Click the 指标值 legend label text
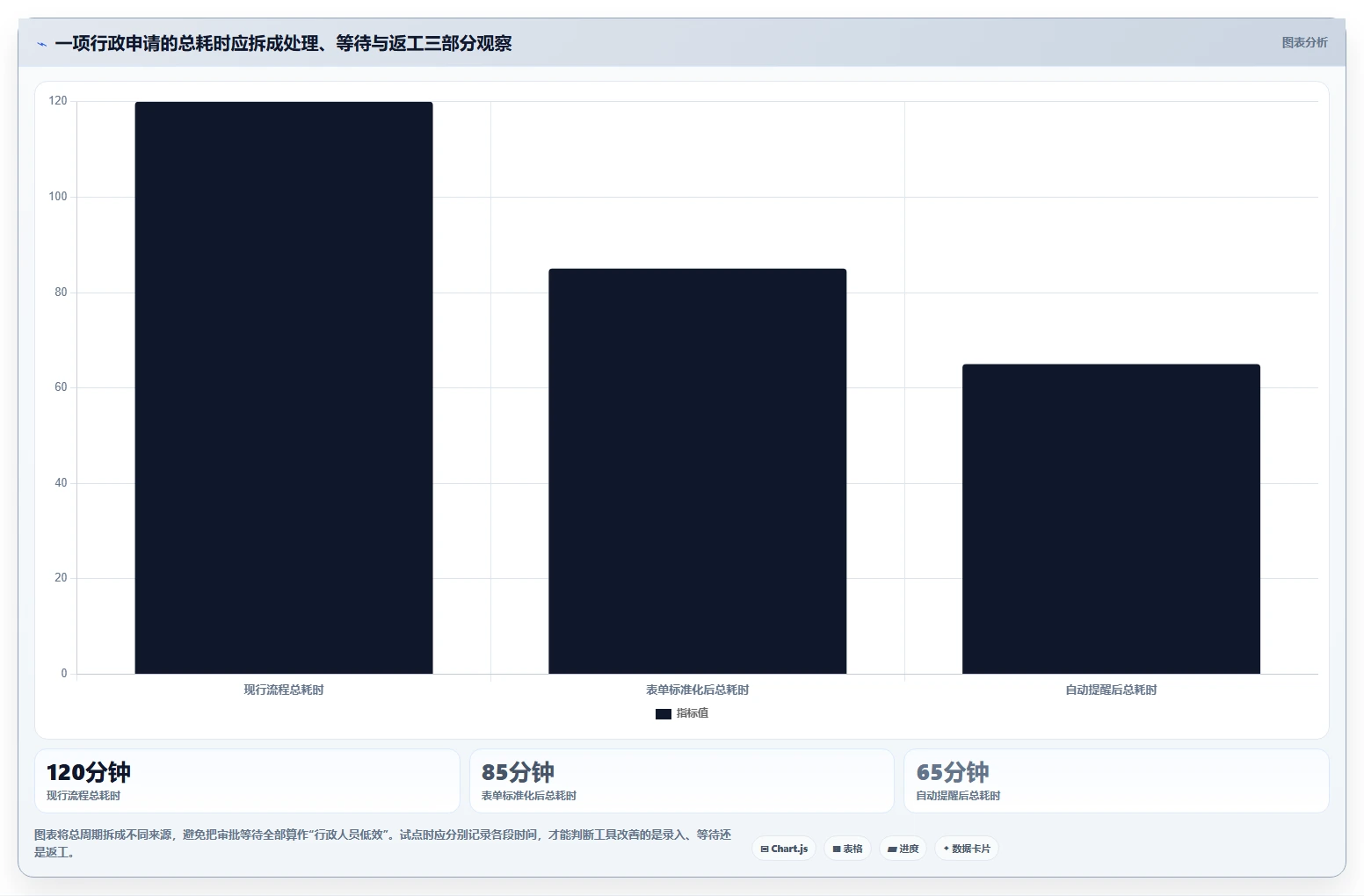The height and width of the screenshot is (896, 1364). point(693,713)
